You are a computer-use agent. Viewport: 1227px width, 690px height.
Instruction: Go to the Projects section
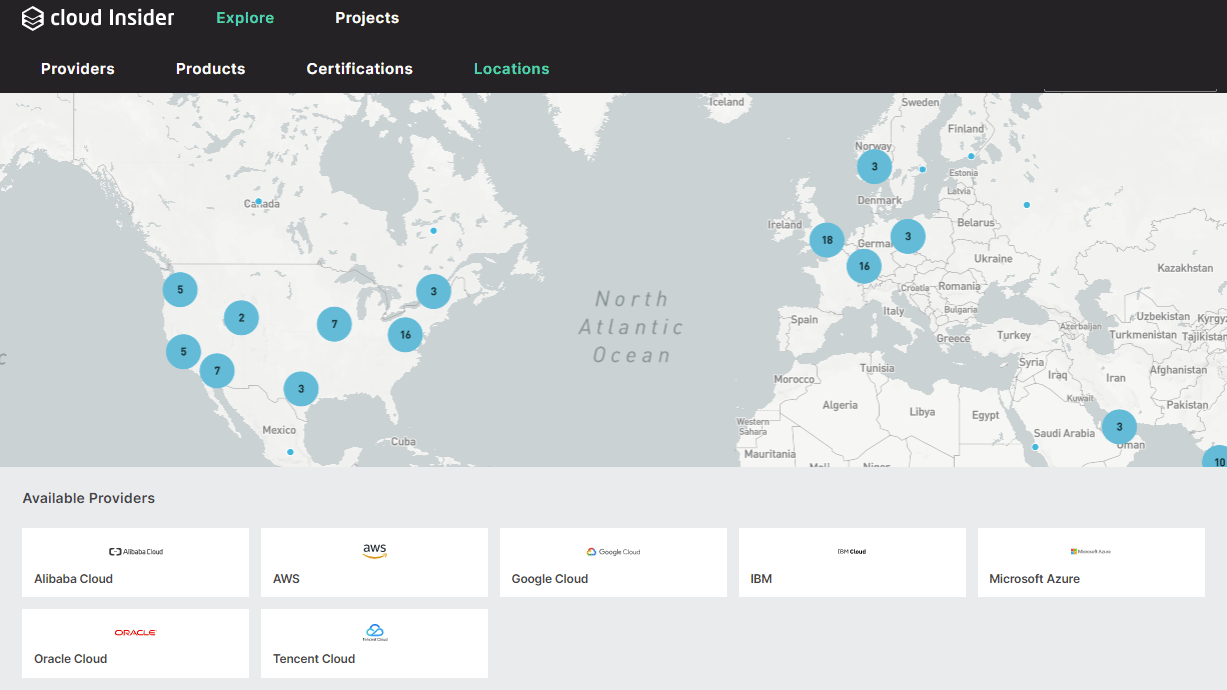[367, 18]
